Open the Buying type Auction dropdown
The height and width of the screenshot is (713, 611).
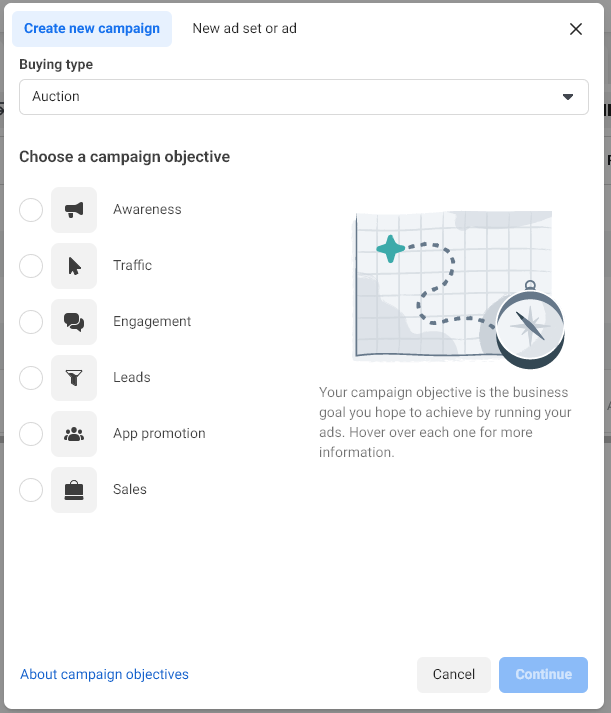pyautogui.click(x=304, y=97)
